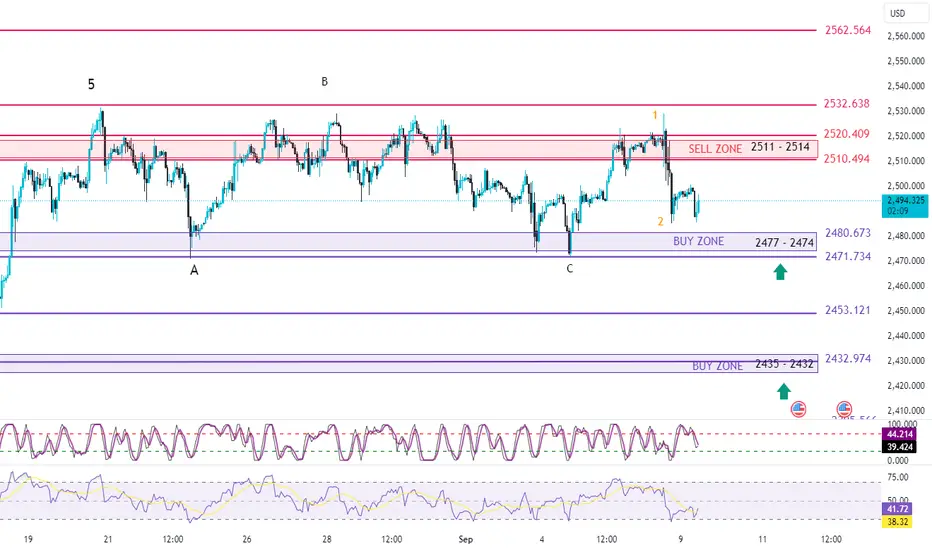The height and width of the screenshot is (550, 932).
Task: Select the green up arrow under 2471.734 line
Action: pyautogui.click(x=780, y=272)
